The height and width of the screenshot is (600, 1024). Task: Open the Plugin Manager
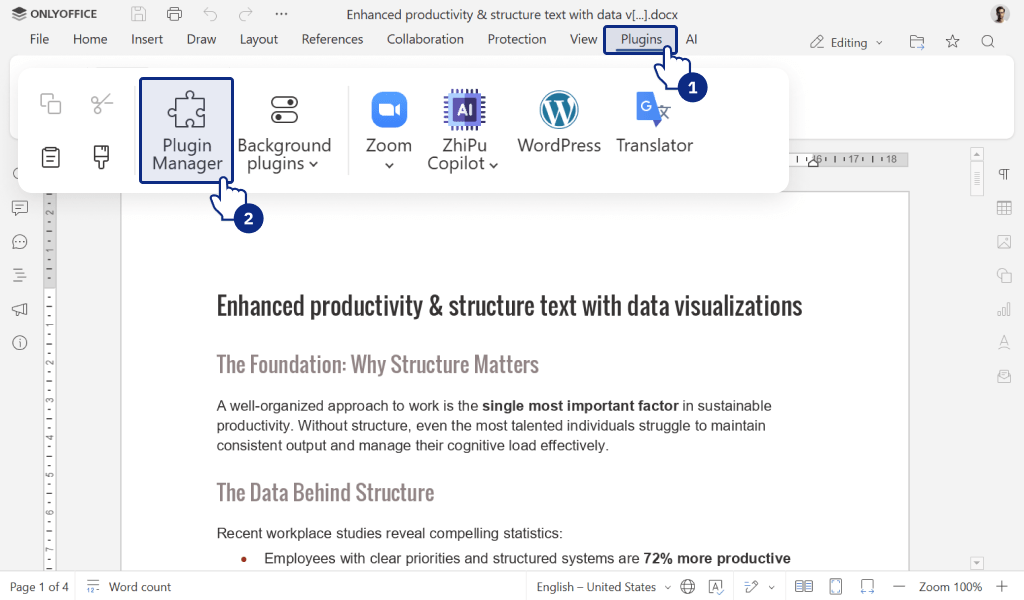186,130
